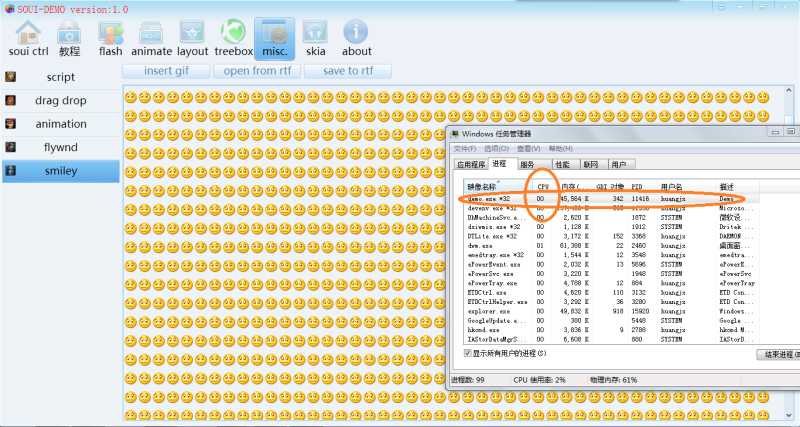
Task: Click the open from rtf button
Action: point(257,71)
